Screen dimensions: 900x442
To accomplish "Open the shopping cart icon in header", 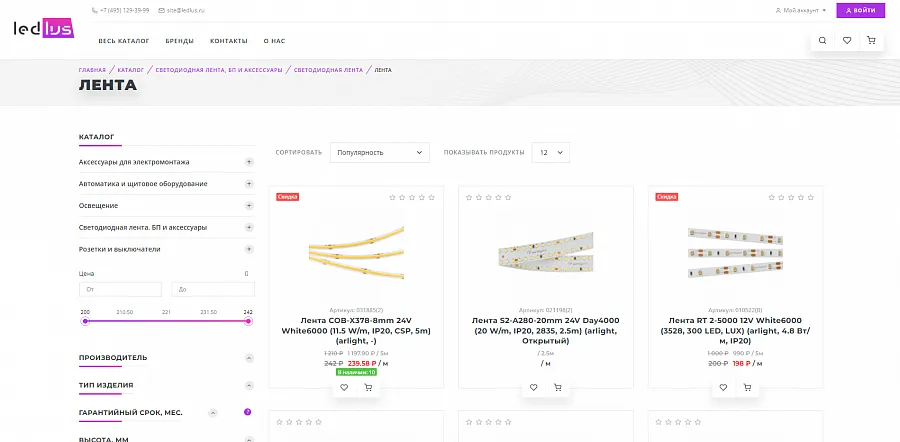I will [x=871, y=41].
